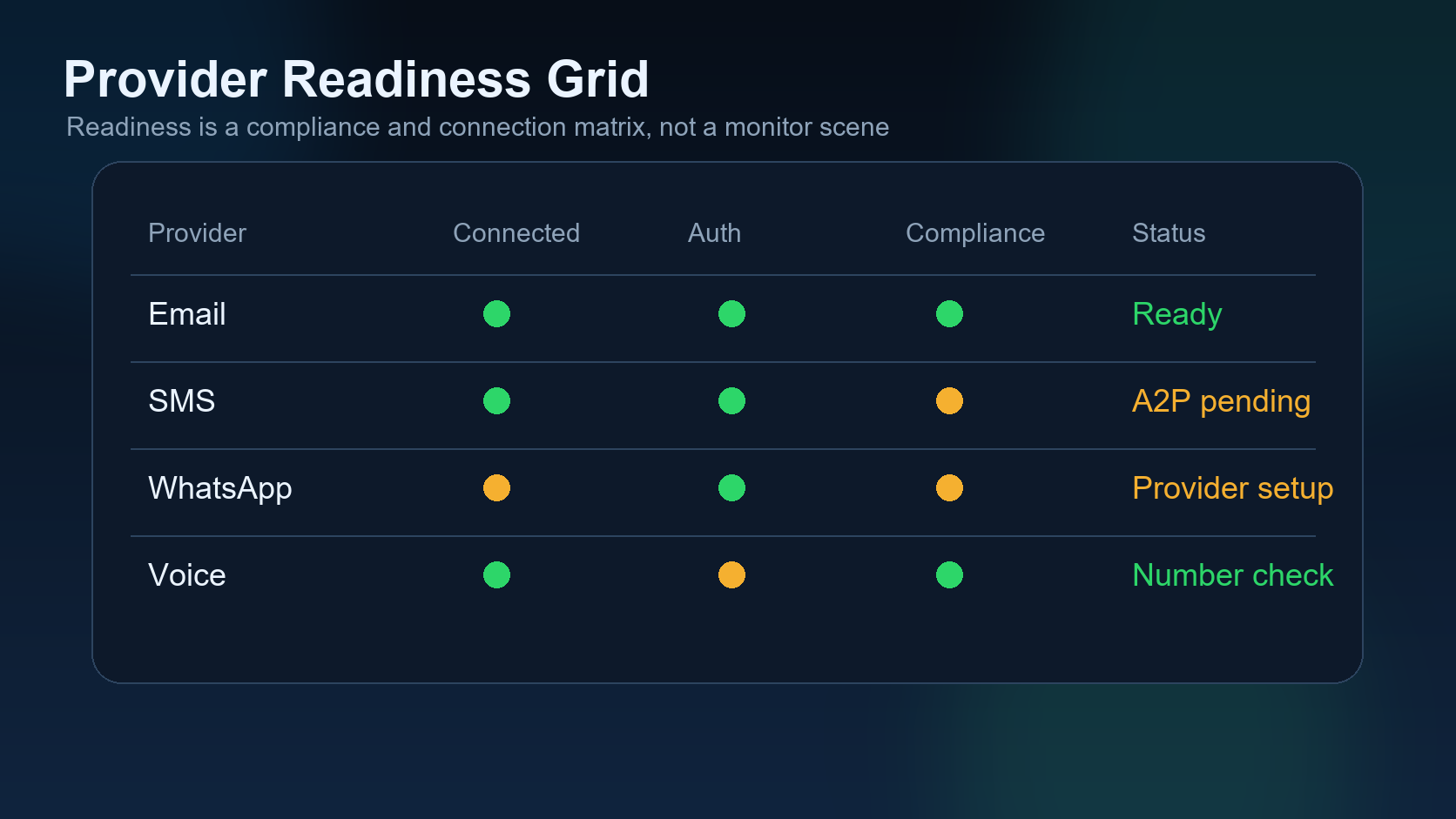The width and height of the screenshot is (1456, 819).
Task: Click the WhatsApp provider name
Action: 220,488
